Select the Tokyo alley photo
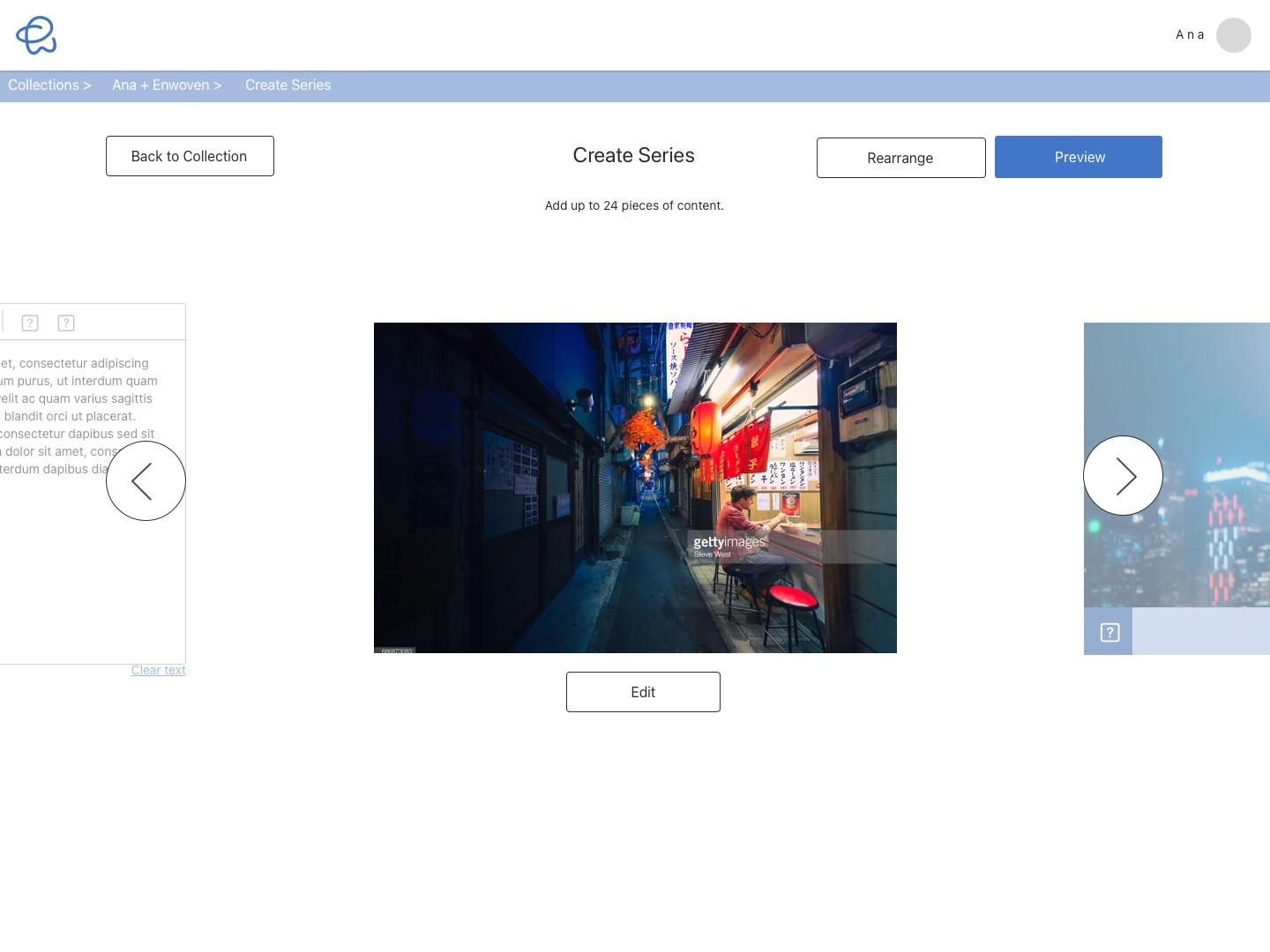The height and width of the screenshot is (952, 1270). [x=635, y=487]
